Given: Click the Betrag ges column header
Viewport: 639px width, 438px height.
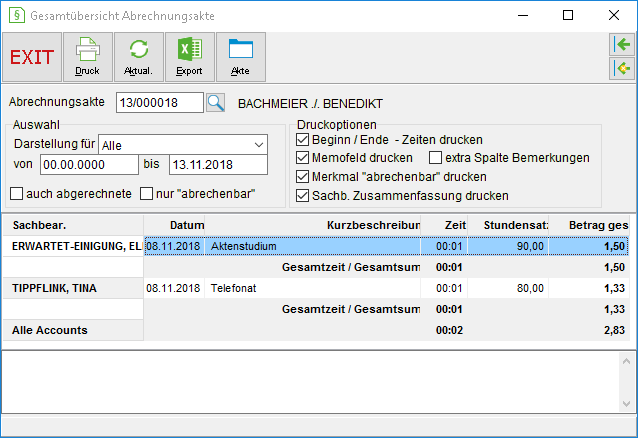Looking at the screenshot, I should (589, 225).
